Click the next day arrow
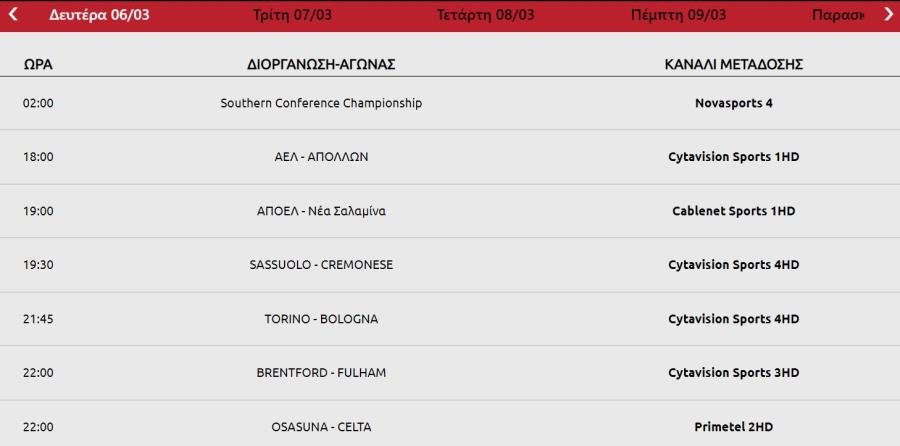 [x=888, y=15]
